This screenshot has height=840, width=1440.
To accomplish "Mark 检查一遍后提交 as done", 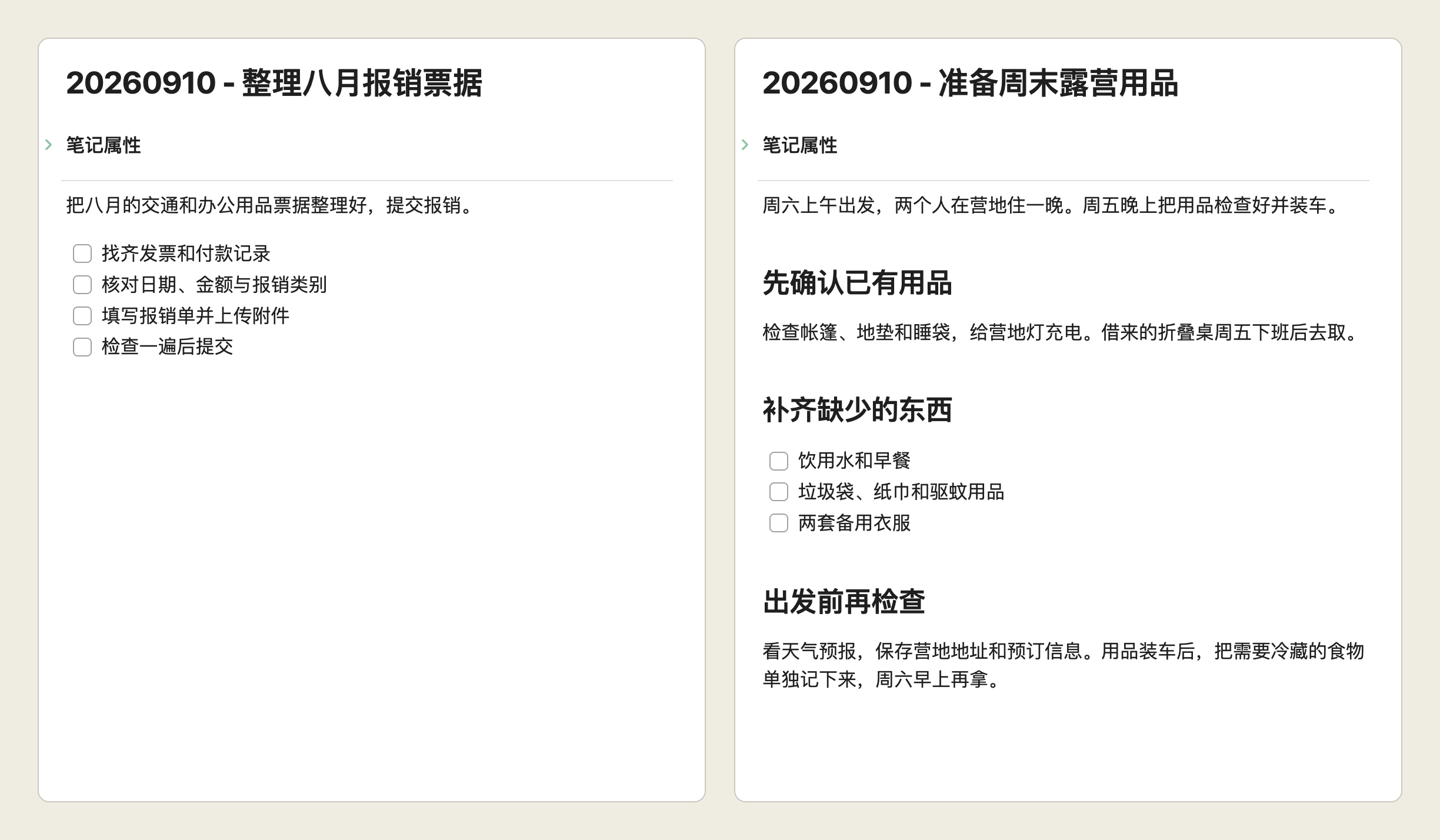I will pos(82,347).
